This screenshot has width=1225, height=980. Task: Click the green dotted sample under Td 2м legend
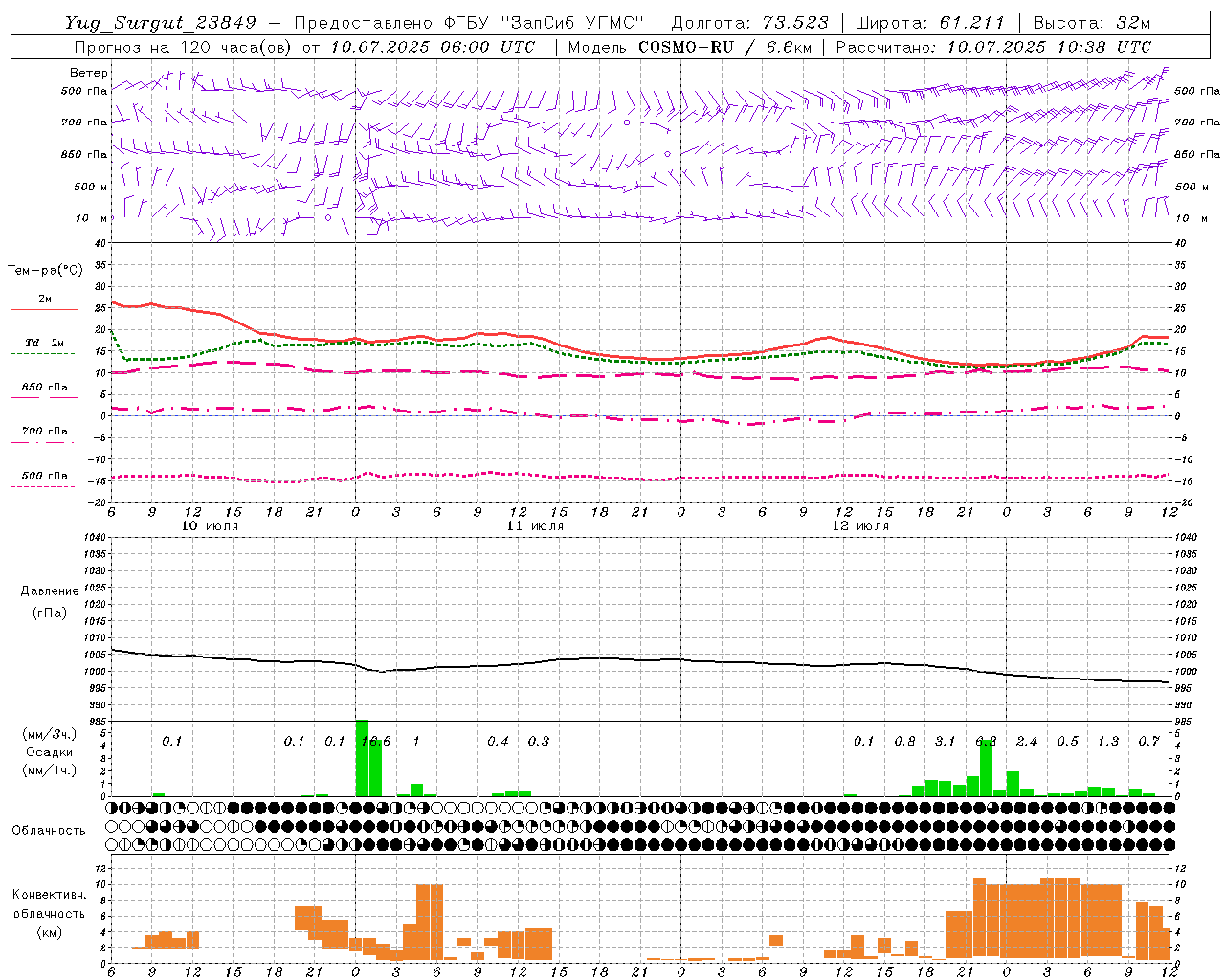[x=42, y=354]
